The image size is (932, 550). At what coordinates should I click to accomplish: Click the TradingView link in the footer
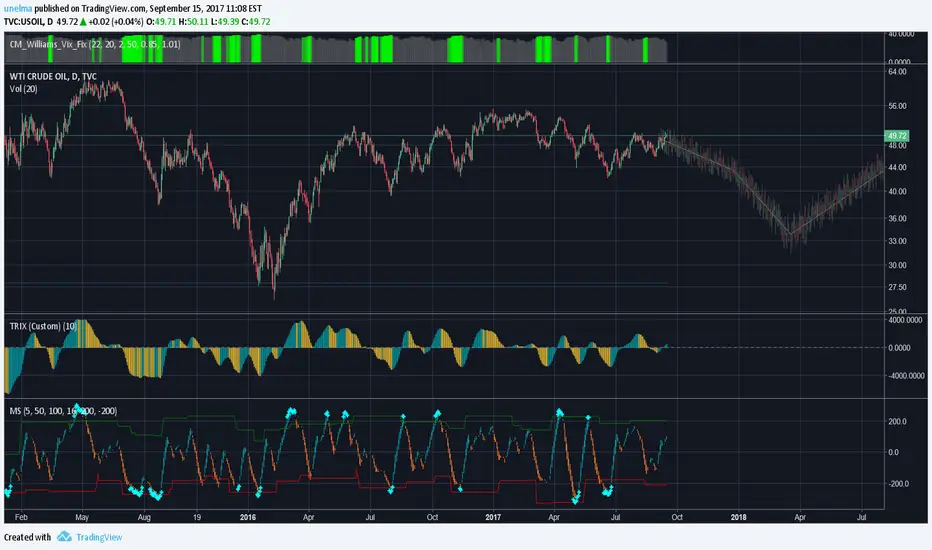click(99, 537)
